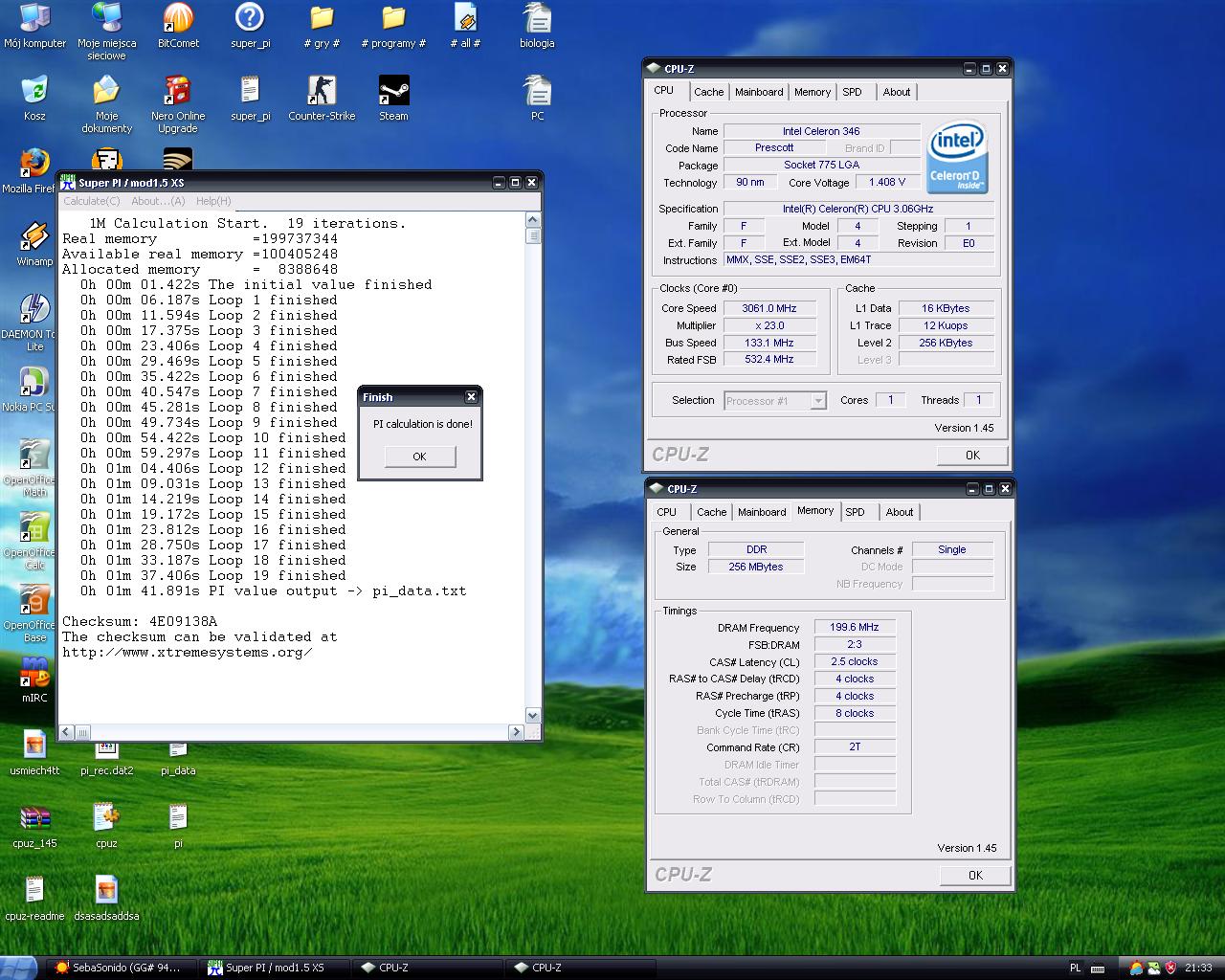The image size is (1225, 980).
Task: Click Super PI vertical scrollbar down arrow
Action: coord(533,715)
